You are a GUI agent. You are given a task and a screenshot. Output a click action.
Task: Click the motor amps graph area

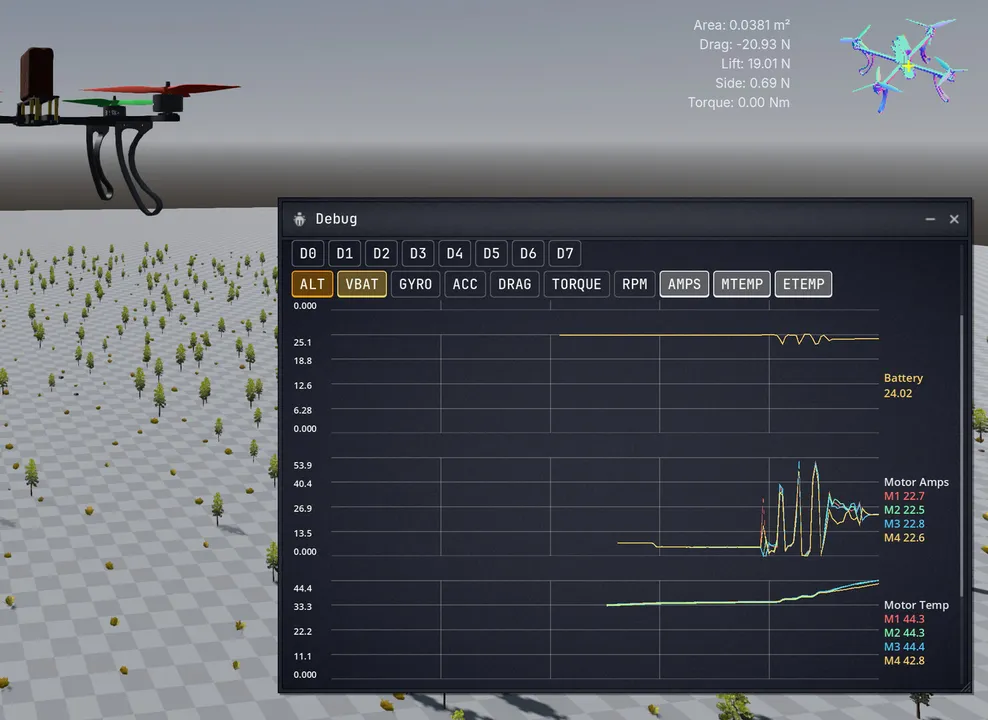[605, 506]
